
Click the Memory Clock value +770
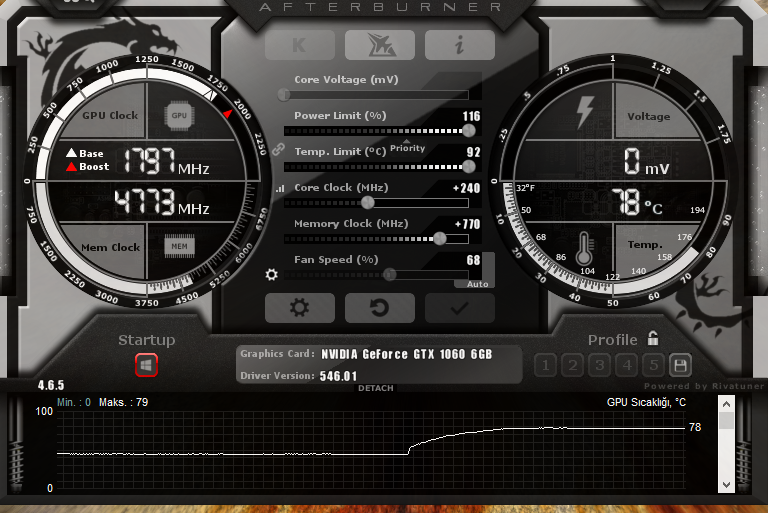[468, 224]
